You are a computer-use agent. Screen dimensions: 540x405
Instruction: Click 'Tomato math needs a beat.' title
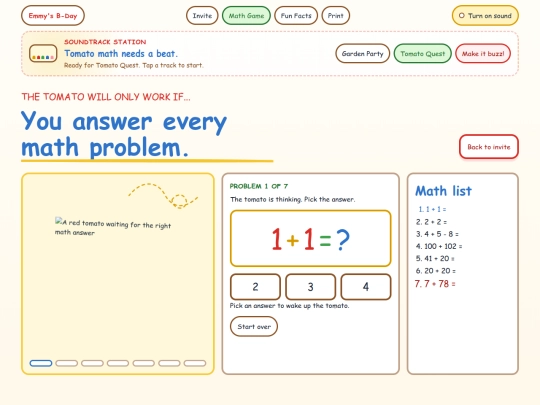click(121, 54)
